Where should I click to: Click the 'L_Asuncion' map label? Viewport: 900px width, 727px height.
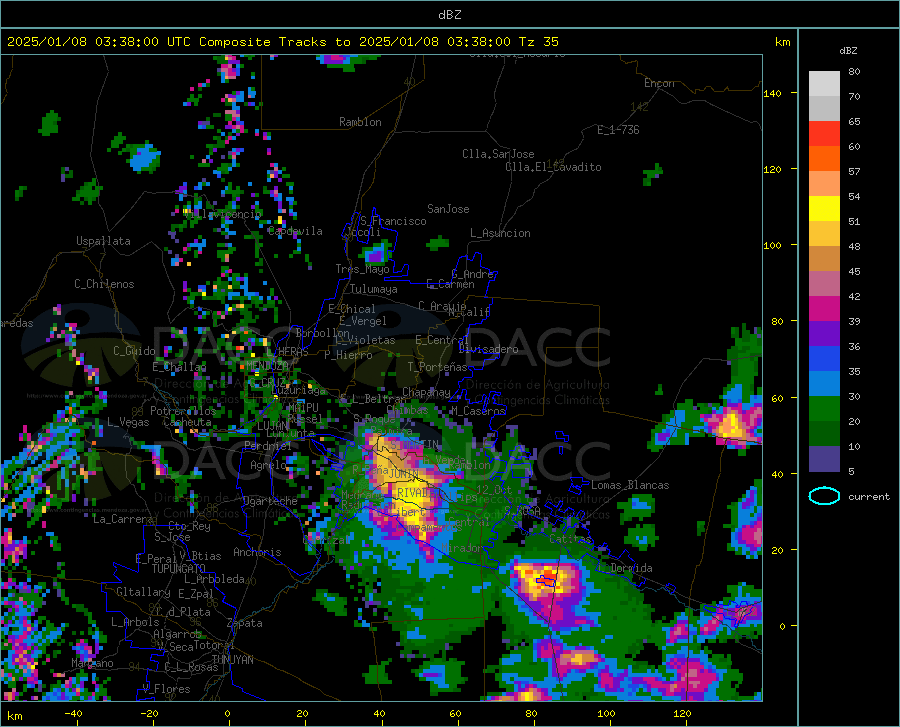tap(500, 233)
